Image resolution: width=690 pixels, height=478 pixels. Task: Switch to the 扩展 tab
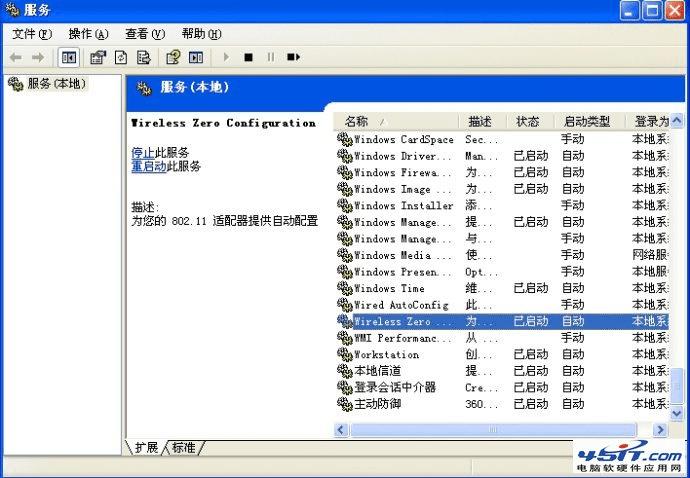146,448
